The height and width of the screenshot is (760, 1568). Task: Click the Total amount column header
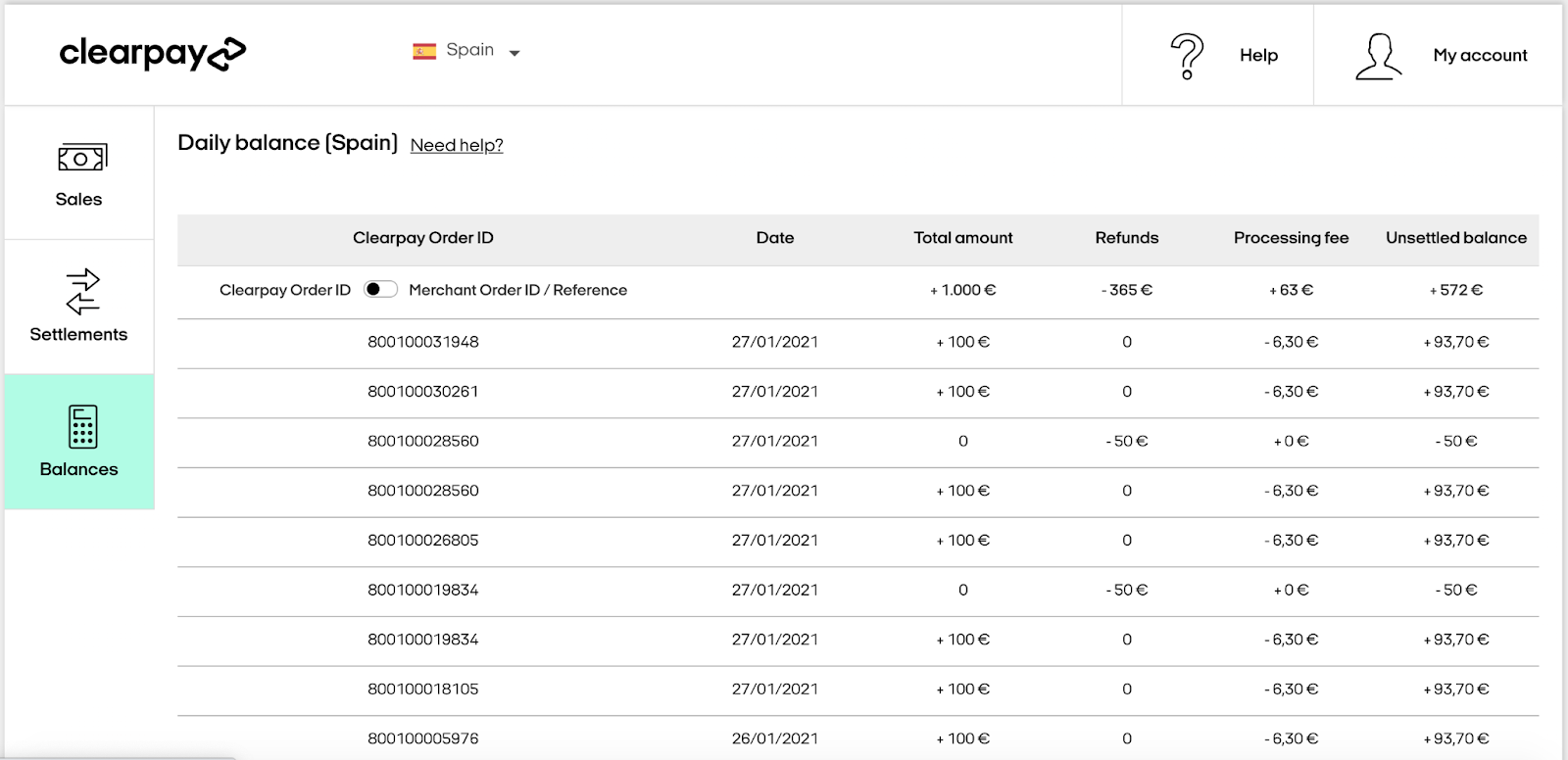[963, 238]
